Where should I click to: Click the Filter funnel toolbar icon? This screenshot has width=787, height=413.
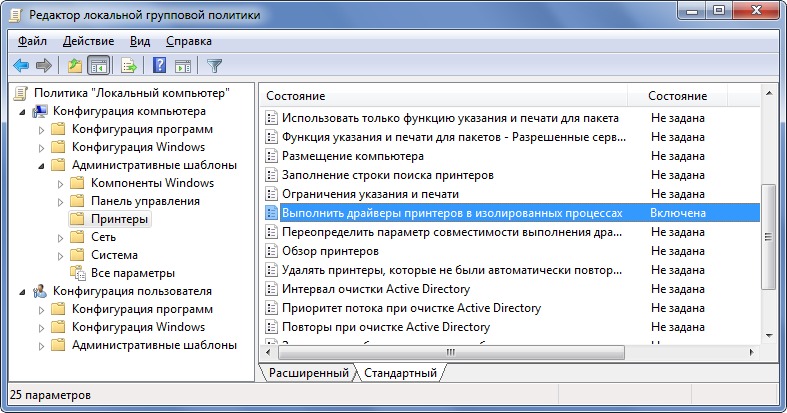point(214,66)
